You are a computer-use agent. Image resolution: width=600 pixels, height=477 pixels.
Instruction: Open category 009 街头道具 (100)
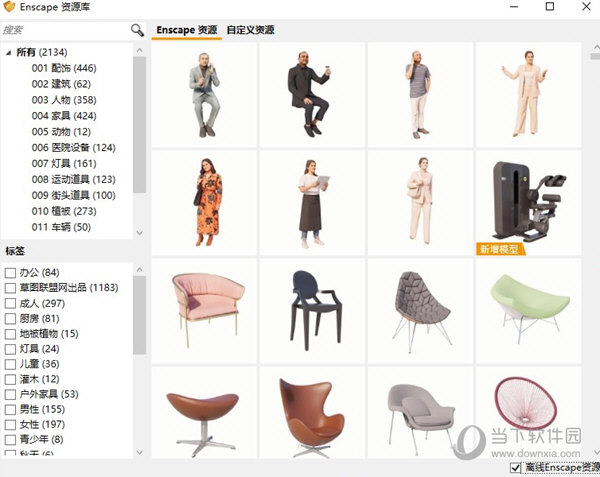(x=73, y=195)
